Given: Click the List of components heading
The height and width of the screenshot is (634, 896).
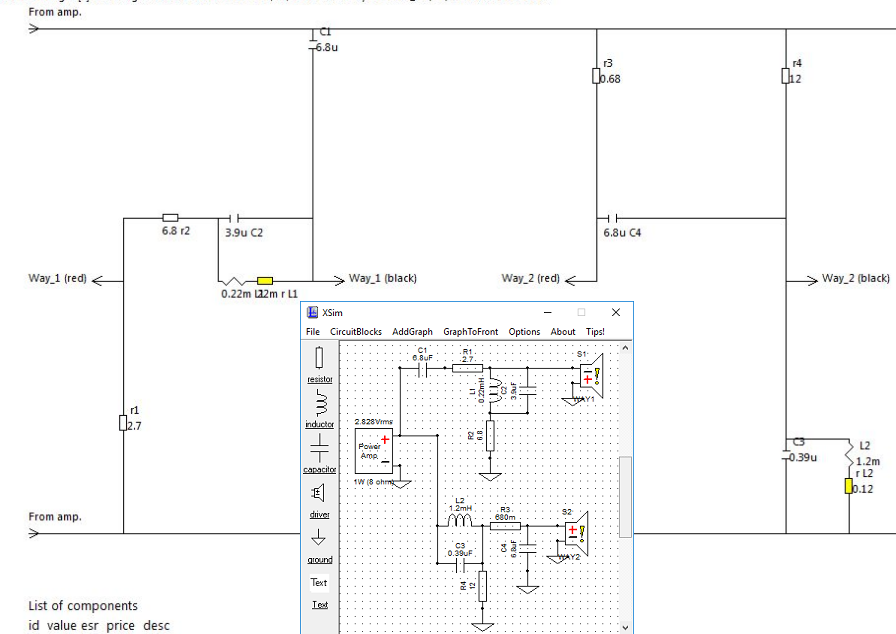Looking at the screenshot, I should coord(83,605).
